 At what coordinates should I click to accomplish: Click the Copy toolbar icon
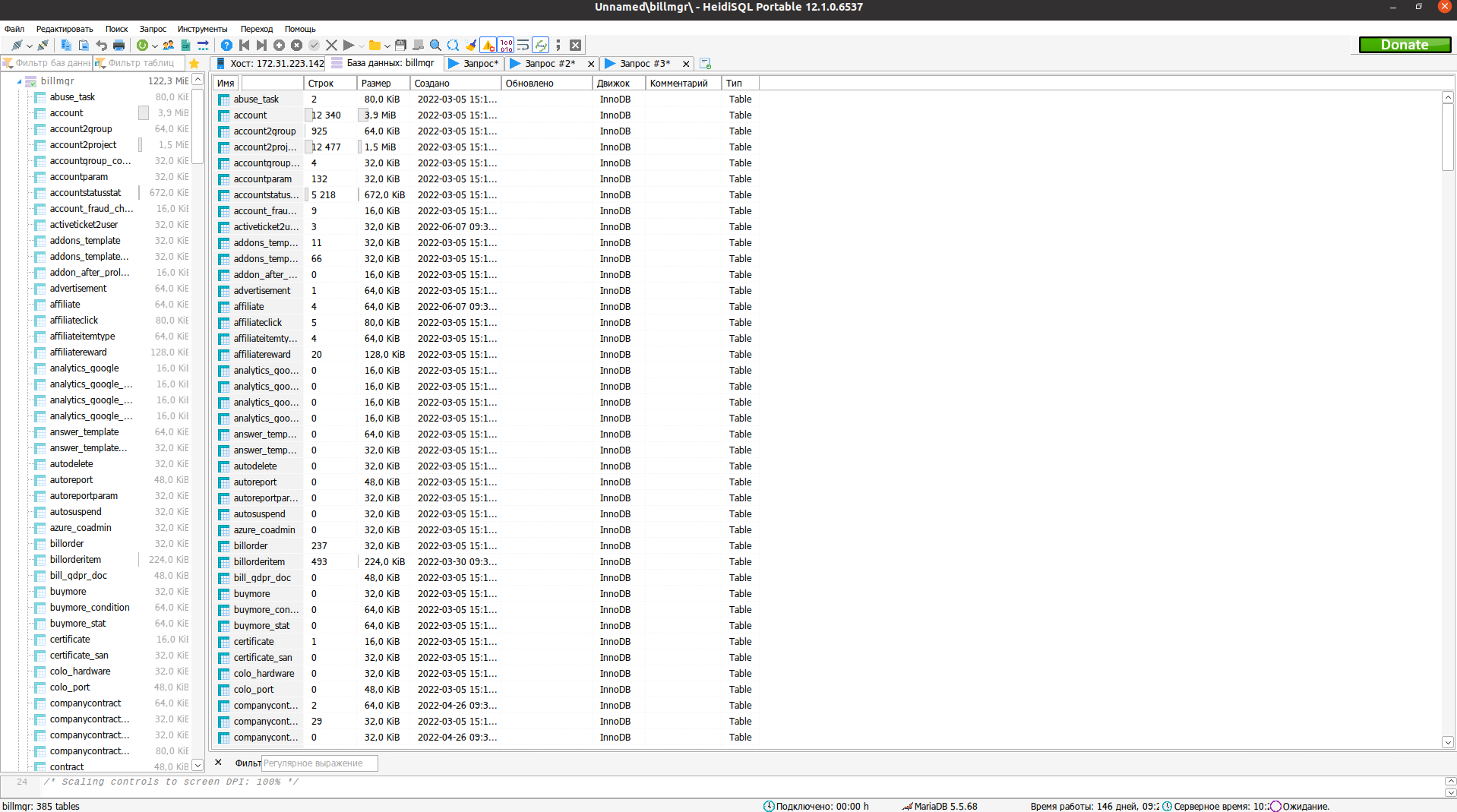point(66,46)
